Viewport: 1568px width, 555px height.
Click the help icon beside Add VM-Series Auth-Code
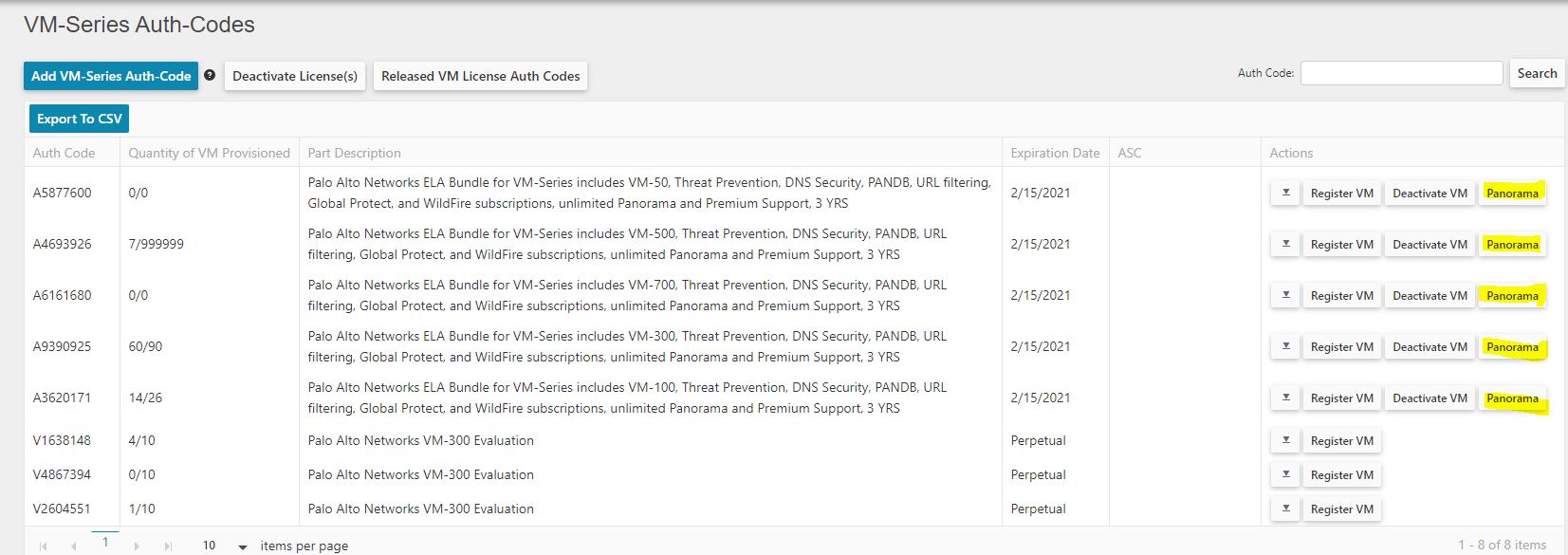[210, 75]
